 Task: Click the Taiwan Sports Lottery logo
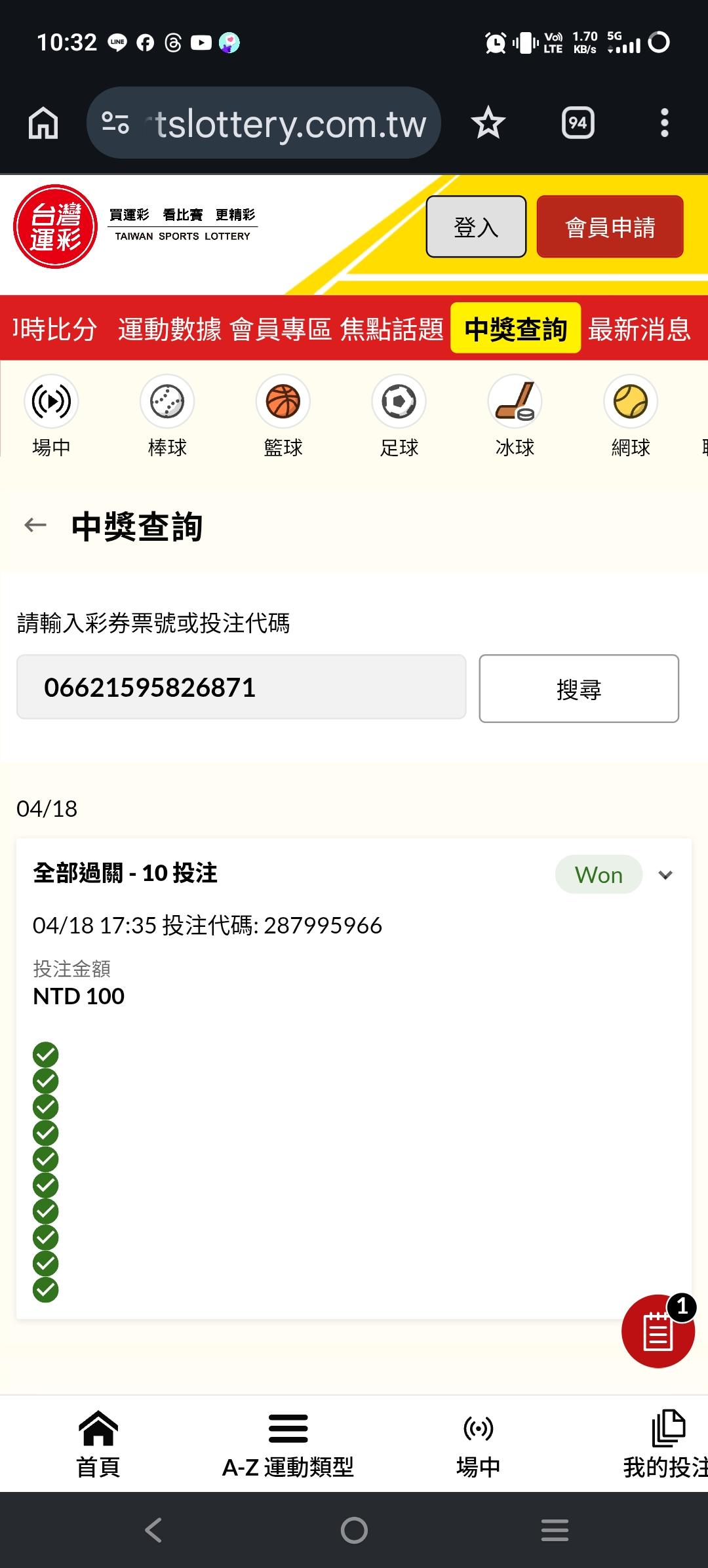point(56,227)
